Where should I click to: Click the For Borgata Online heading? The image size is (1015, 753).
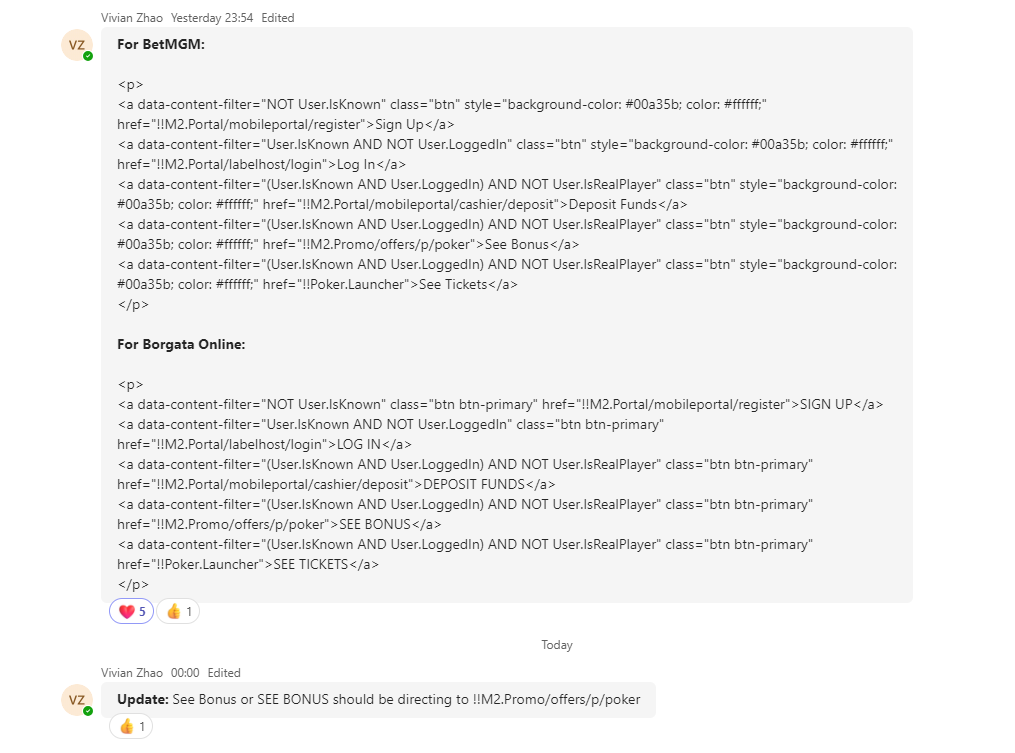(x=181, y=344)
